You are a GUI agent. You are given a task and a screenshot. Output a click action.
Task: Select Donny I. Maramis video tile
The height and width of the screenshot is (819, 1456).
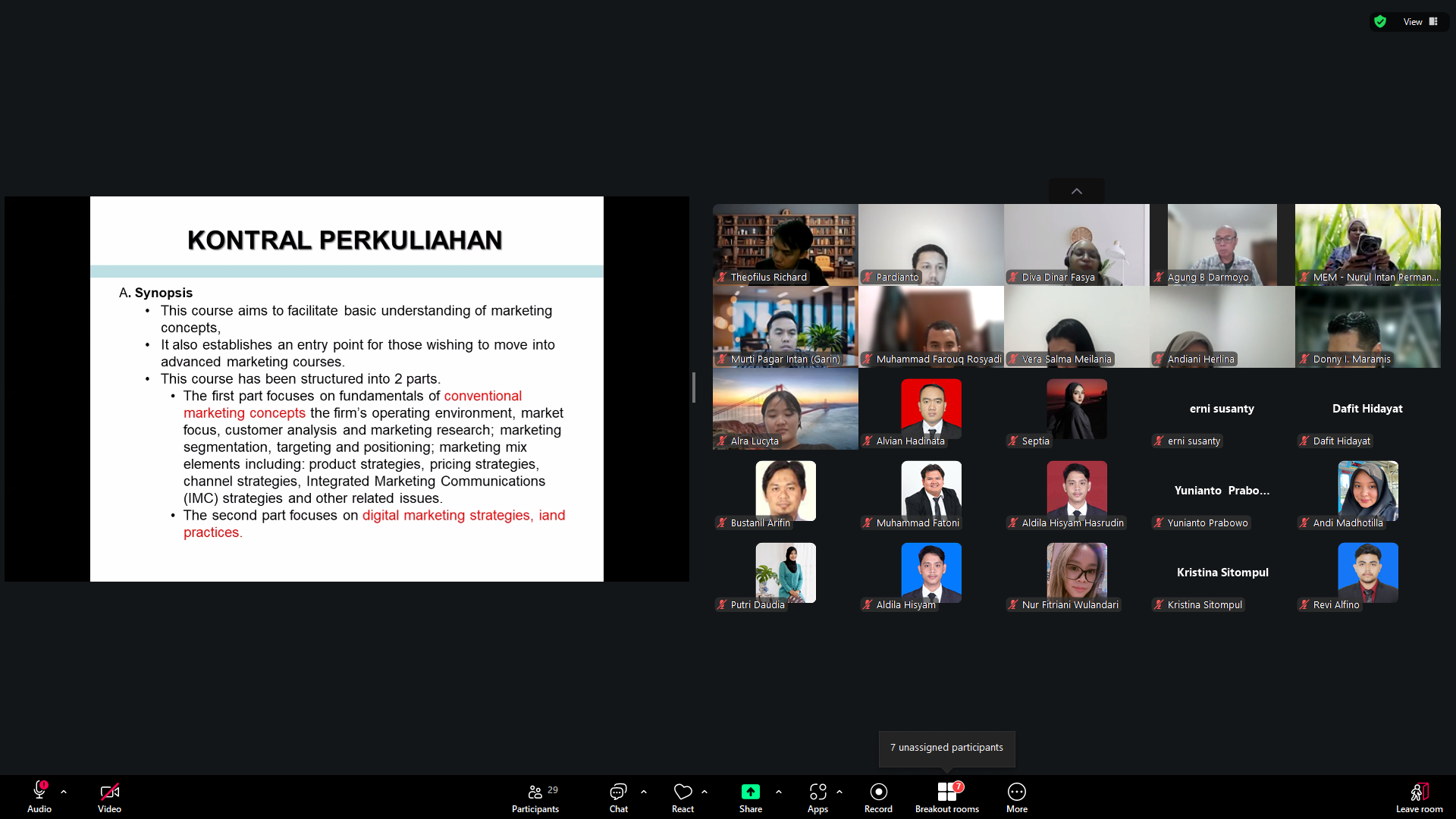tap(1367, 326)
